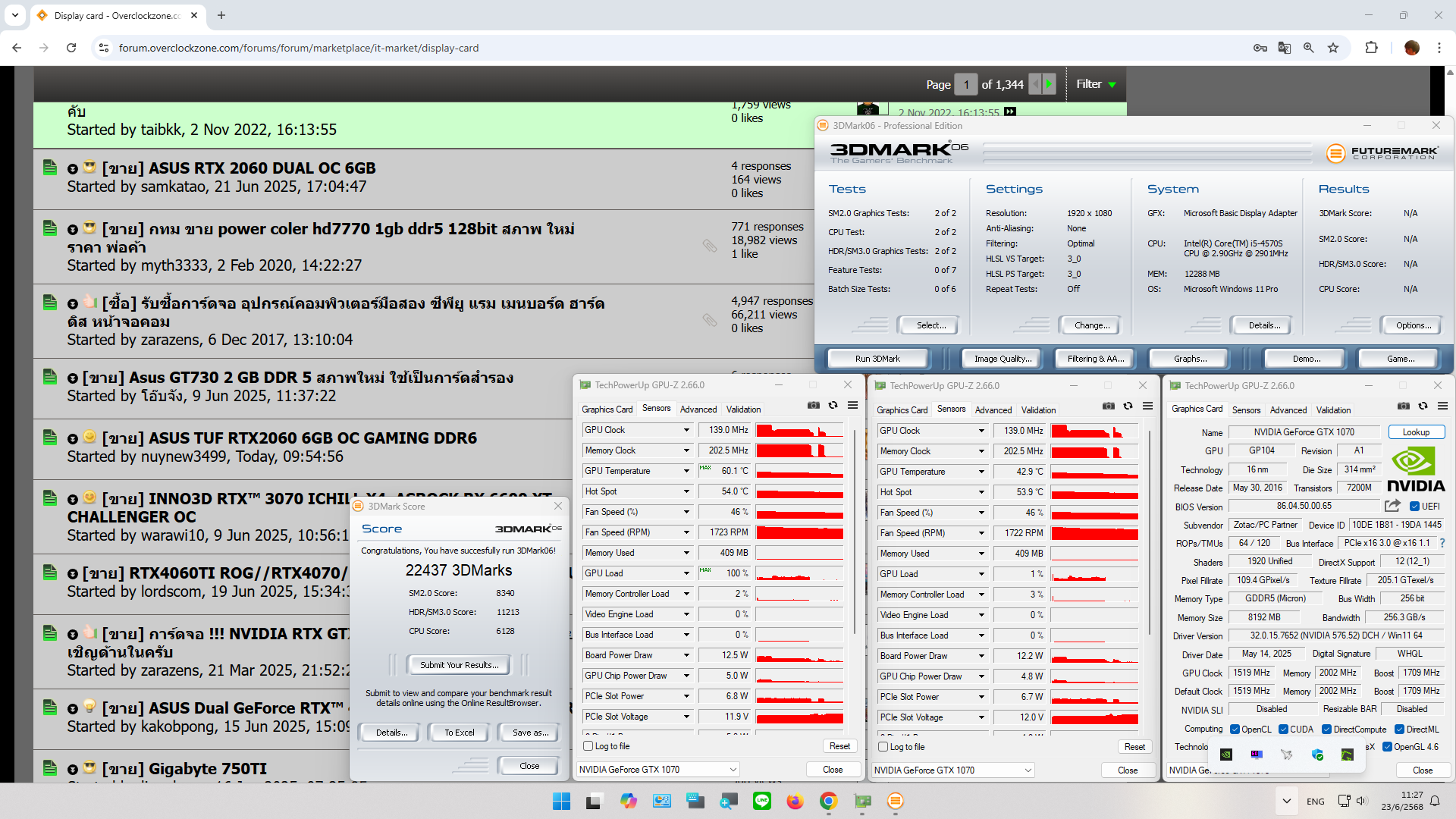This screenshot has width=1456, height=819.
Task: Click the Bus Interface question mark icon
Action: tap(1442, 543)
